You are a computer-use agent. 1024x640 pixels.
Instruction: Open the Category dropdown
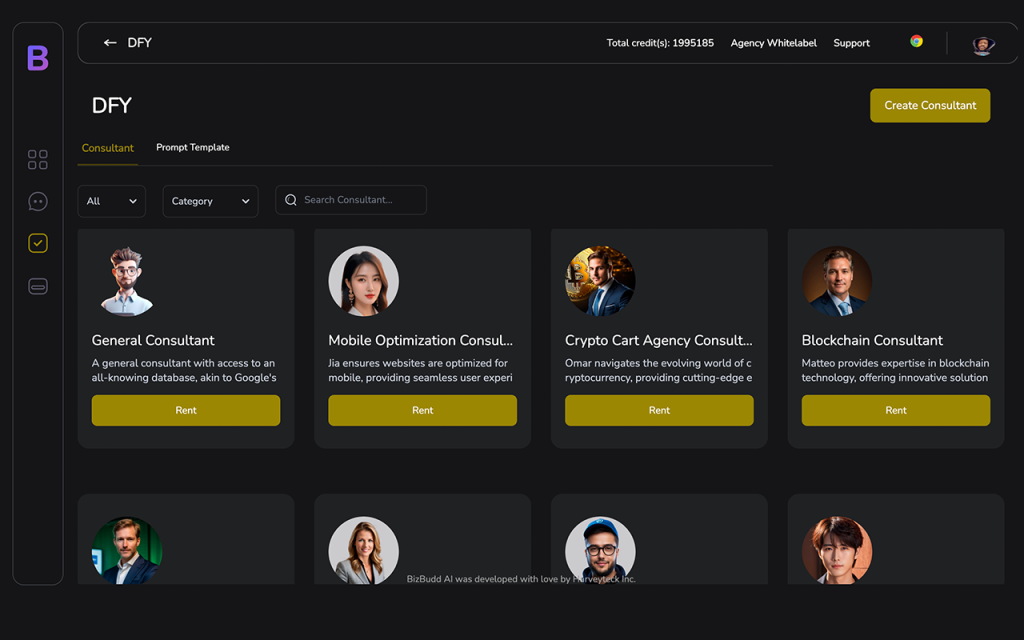coord(210,200)
